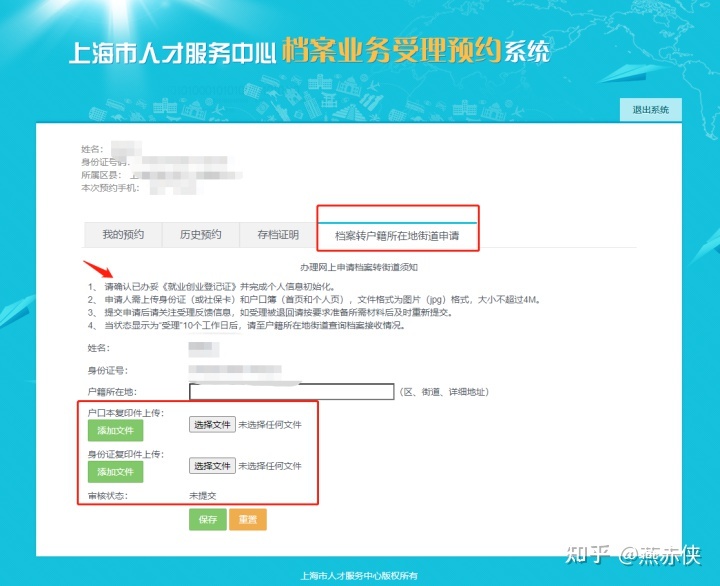Screen dimensions: 720x586
Task: Click the 未提交 review status text
Action: tap(202, 496)
